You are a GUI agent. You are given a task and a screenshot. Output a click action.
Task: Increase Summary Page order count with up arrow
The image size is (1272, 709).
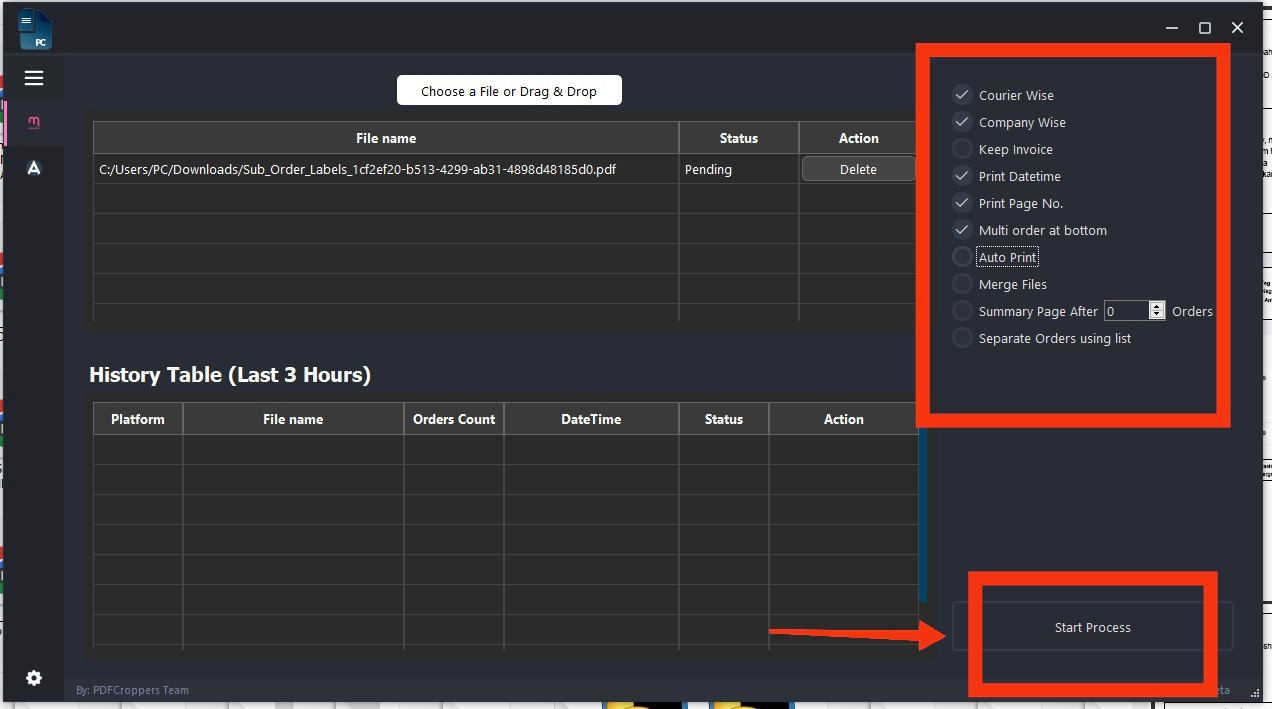pyautogui.click(x=1157, y=306)
